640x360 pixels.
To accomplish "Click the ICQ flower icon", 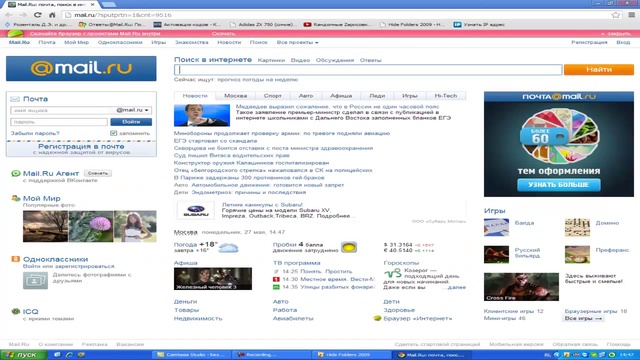I will point(16,311).
